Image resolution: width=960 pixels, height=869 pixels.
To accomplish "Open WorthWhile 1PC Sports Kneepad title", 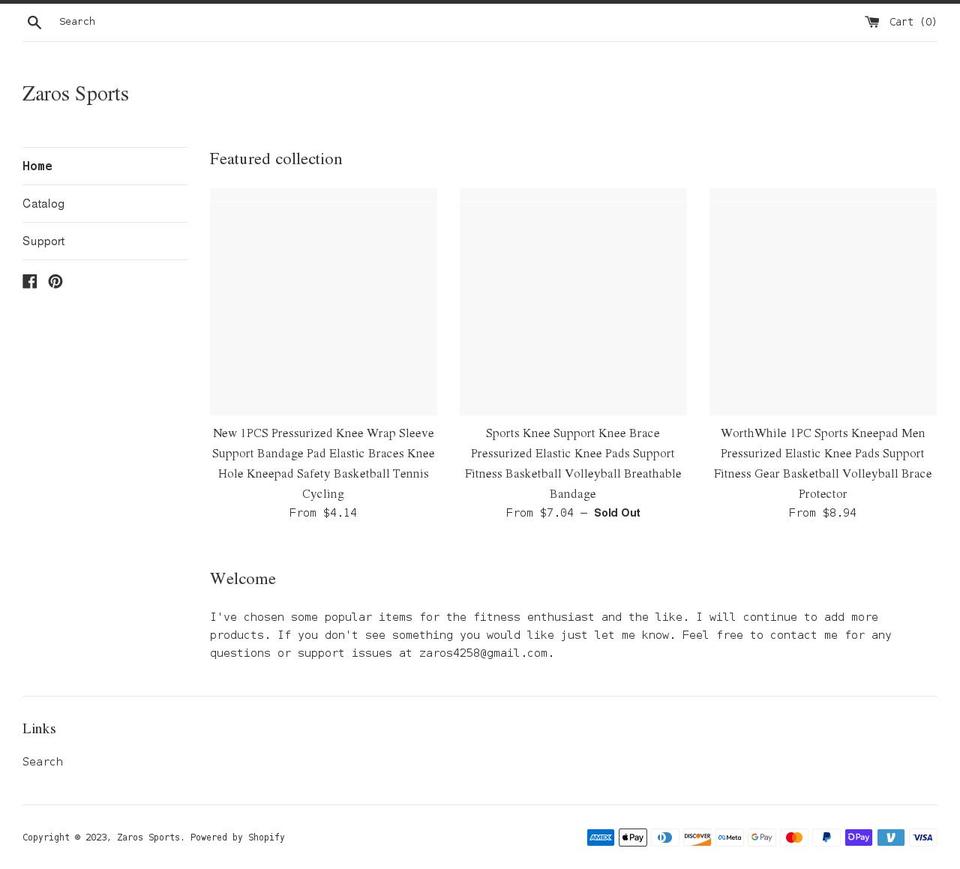I will [823, 463].
